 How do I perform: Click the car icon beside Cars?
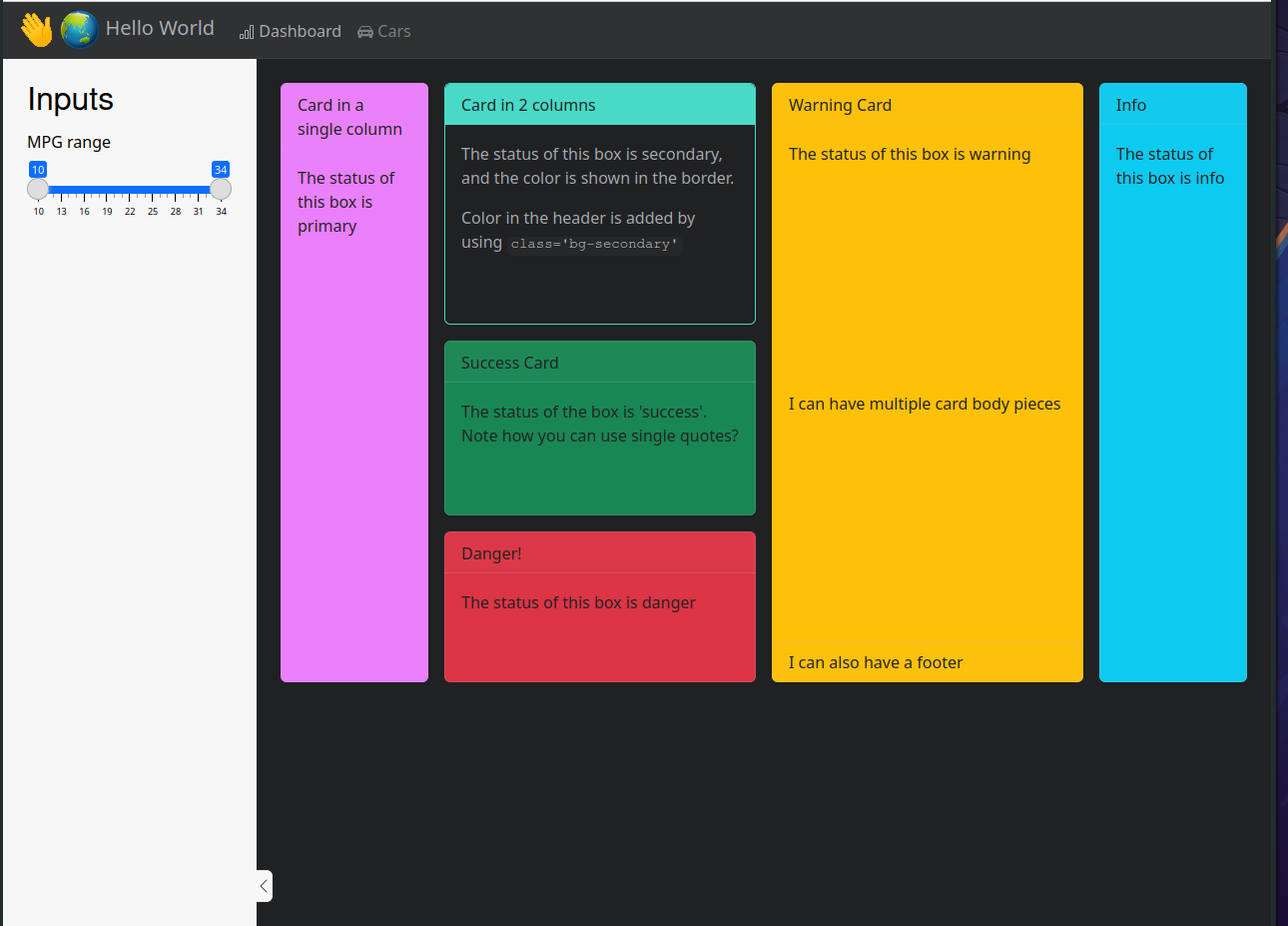coord(365,32)
